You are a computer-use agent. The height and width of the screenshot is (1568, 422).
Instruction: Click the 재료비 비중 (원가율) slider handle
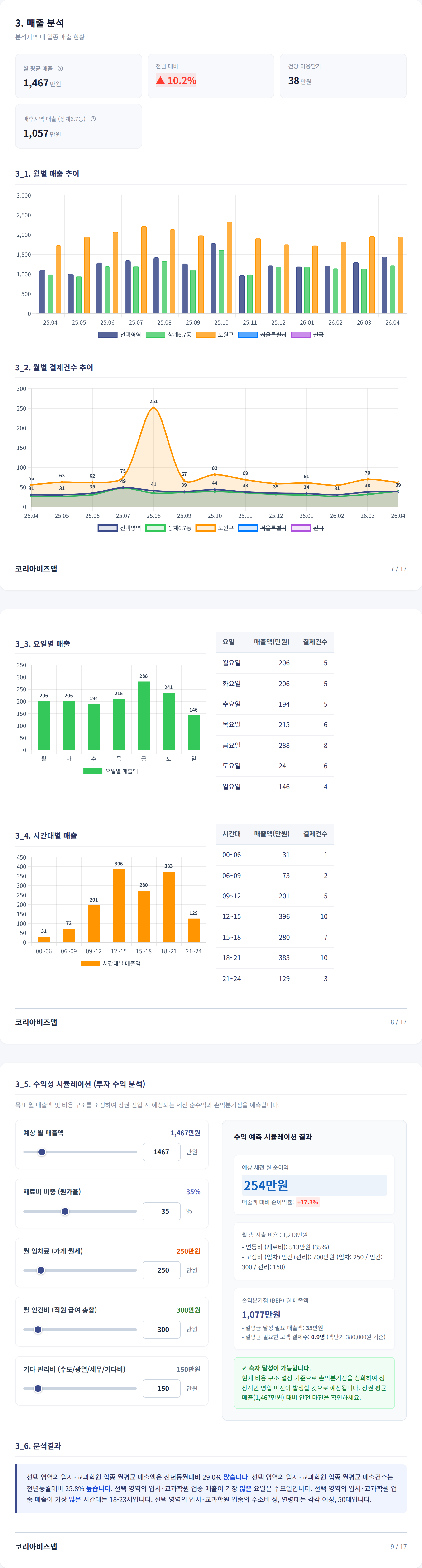[x=65, y=1211]
